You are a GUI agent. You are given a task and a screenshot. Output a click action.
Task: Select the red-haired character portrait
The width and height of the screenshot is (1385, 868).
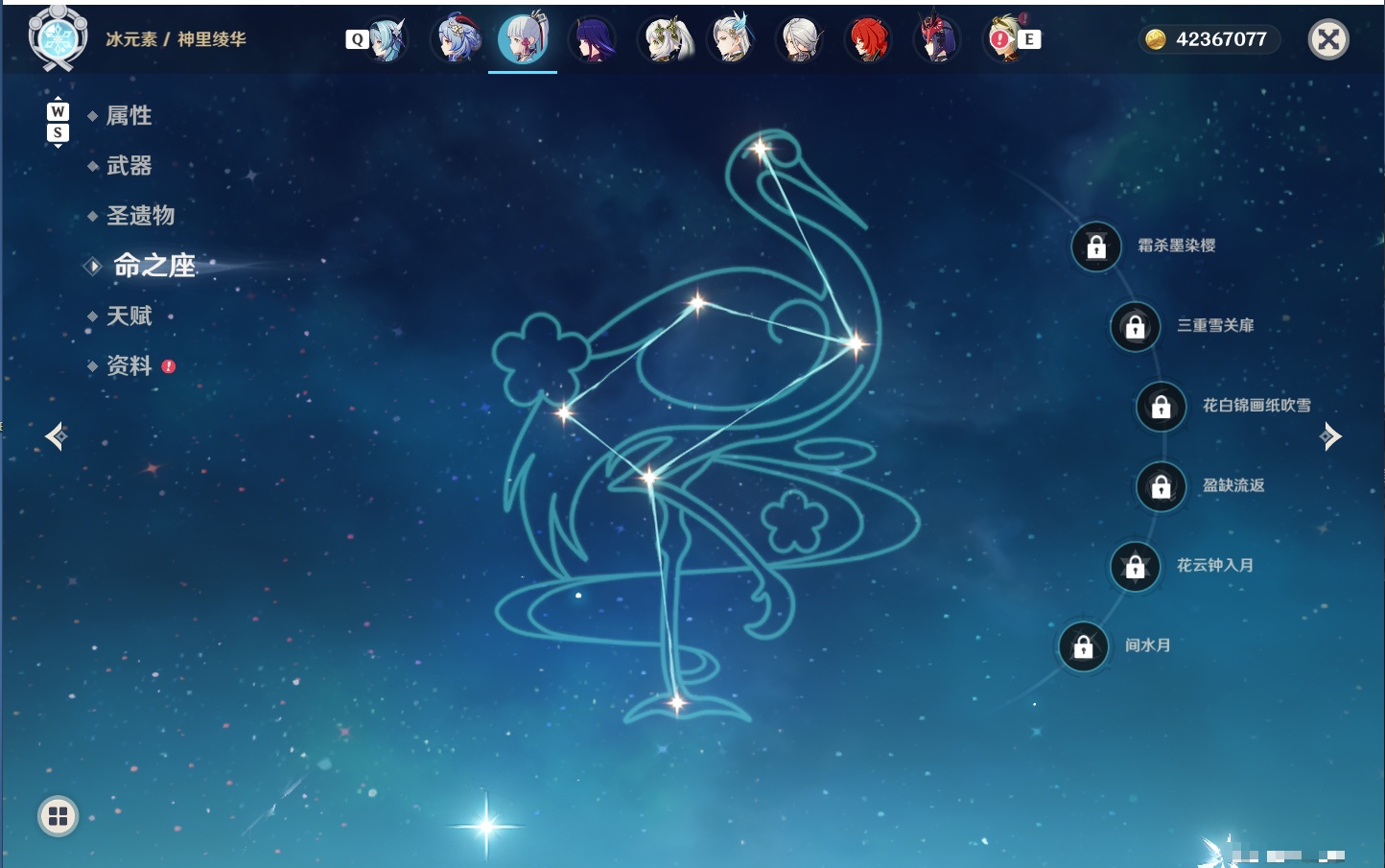[867, 39]
